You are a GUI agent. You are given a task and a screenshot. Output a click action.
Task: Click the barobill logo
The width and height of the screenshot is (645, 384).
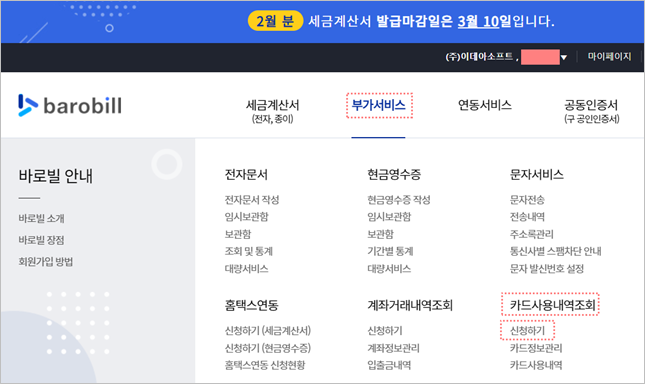point(70,106)
